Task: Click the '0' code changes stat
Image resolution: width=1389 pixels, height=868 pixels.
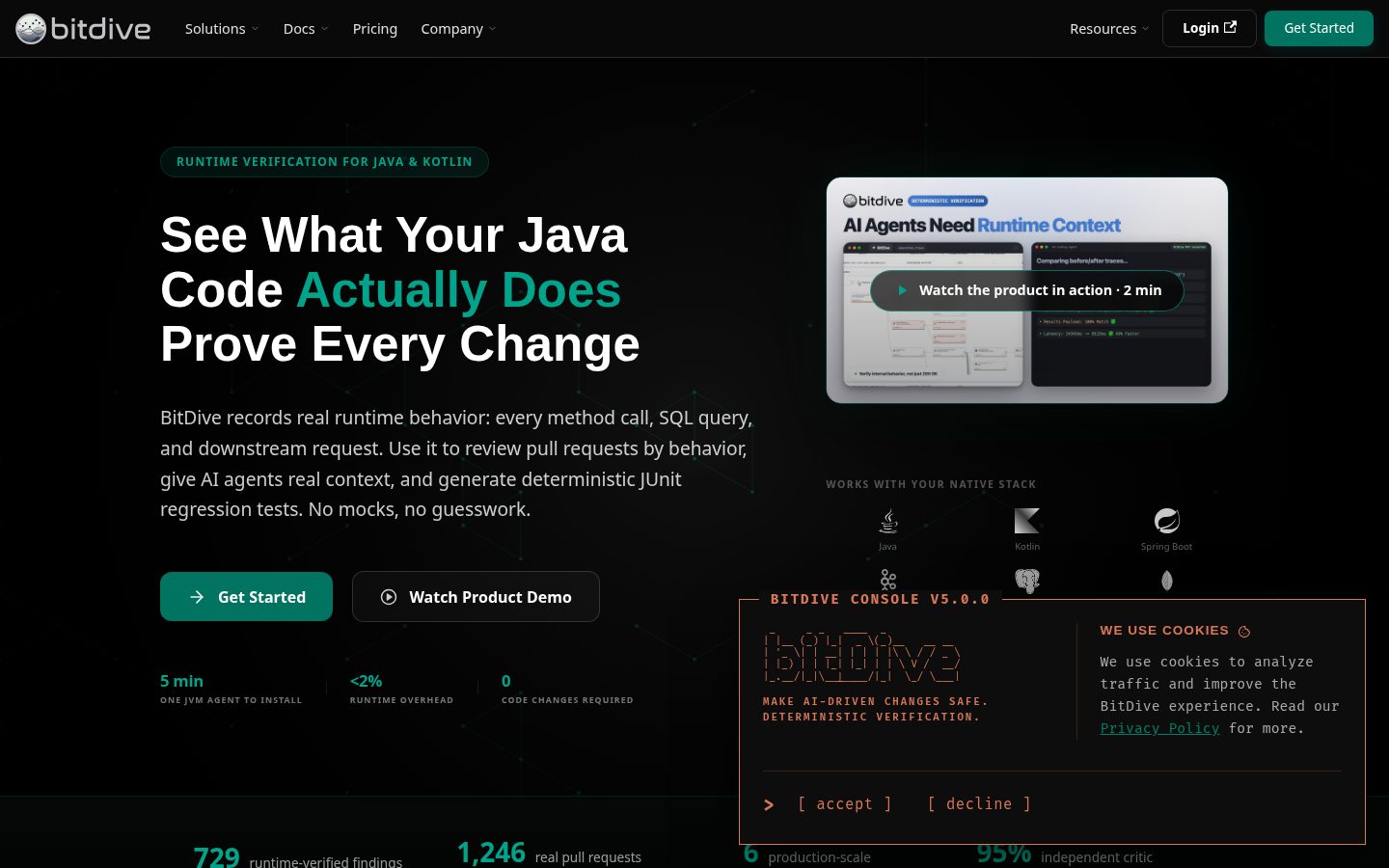Action: [506, 681]
